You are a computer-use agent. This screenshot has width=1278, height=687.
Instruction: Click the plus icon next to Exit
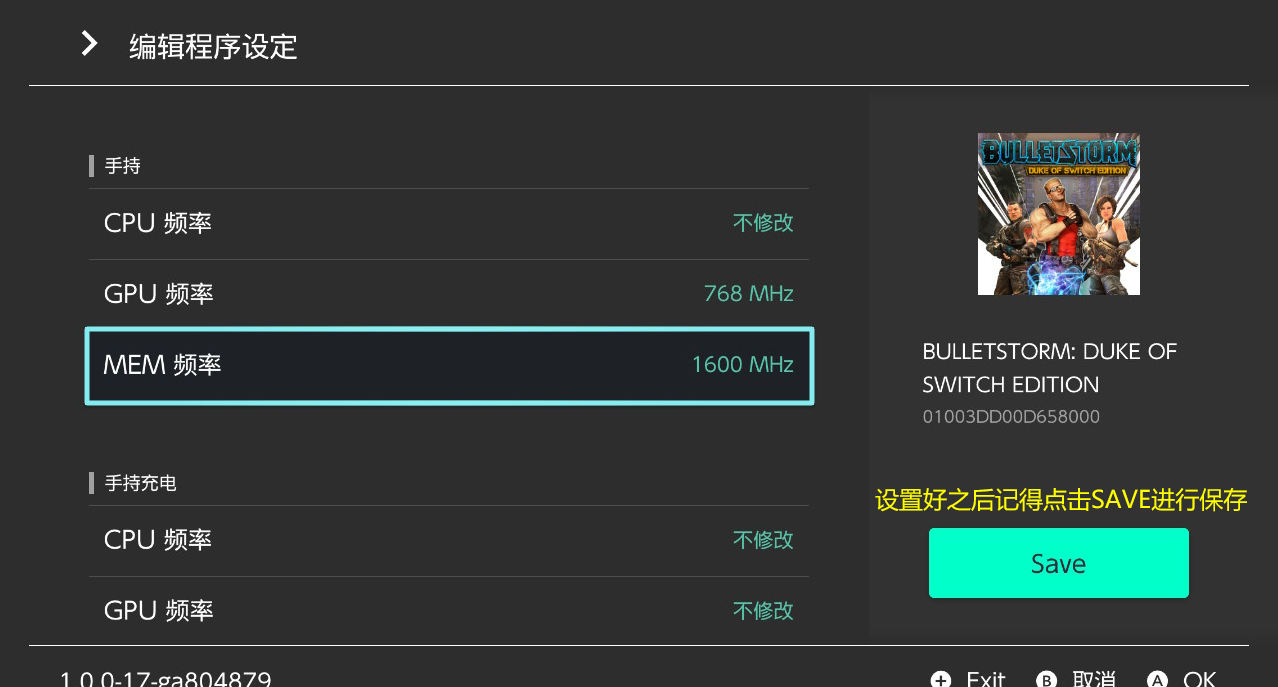(941, 680)
